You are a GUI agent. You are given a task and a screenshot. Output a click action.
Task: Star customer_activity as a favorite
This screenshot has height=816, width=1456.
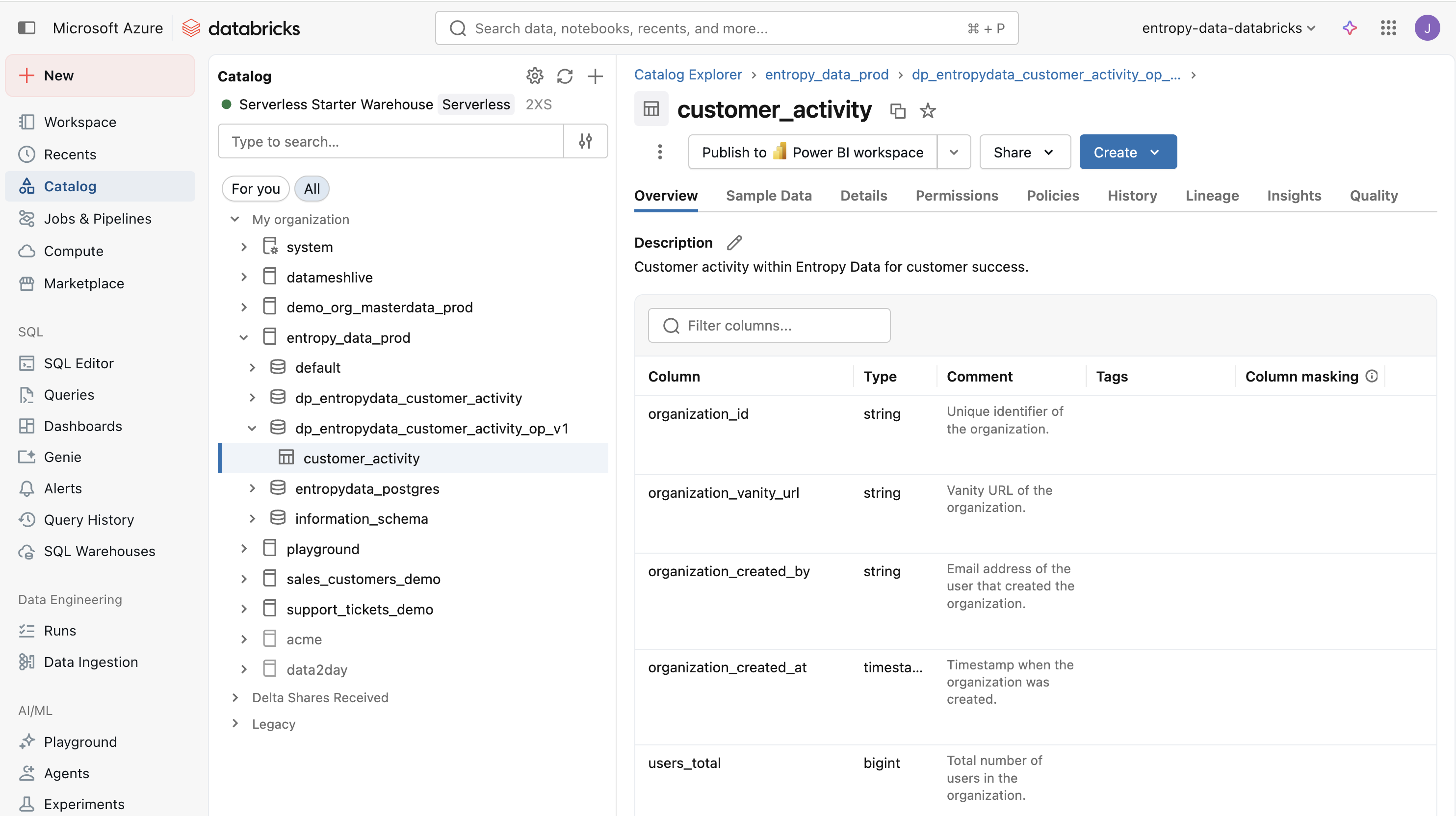point(928,111)
